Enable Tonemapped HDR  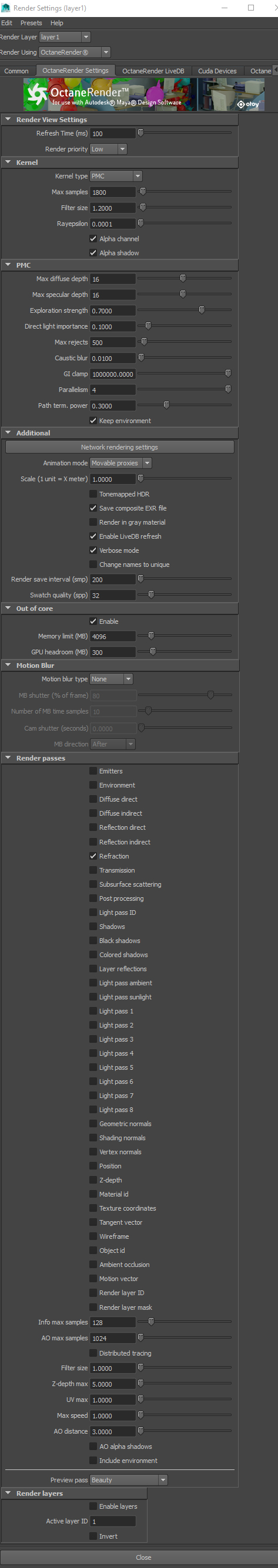point(93,494)
